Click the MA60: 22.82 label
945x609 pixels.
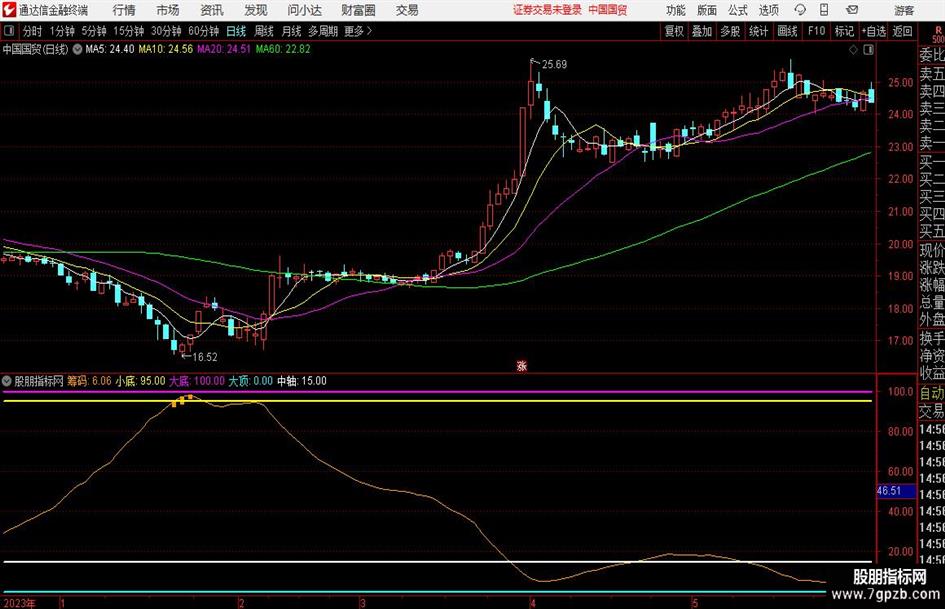click(x=283, y=49)
